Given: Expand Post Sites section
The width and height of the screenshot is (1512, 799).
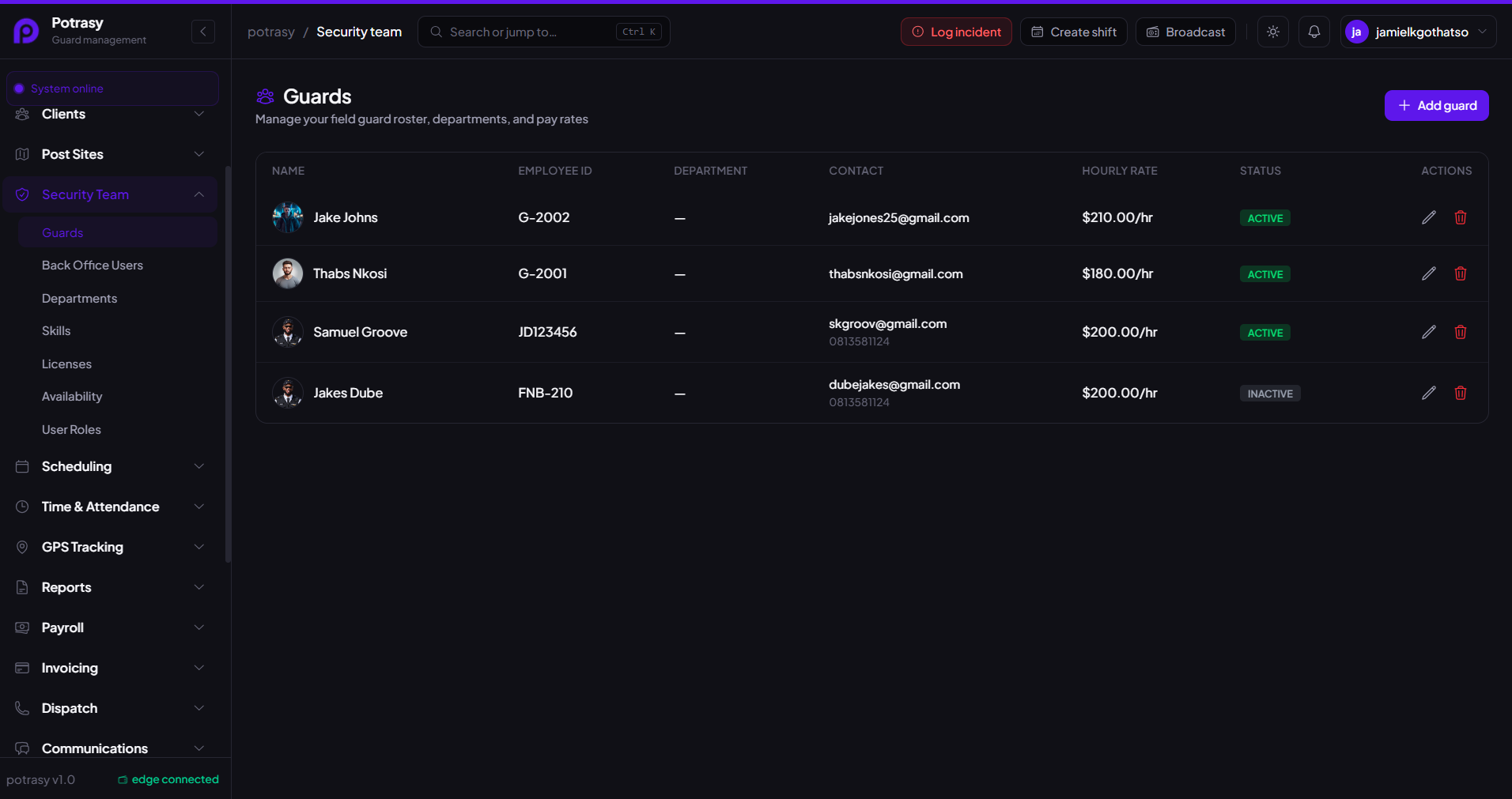Looking at the screenshot, I should pyautogui.click(x=110, y=154).
